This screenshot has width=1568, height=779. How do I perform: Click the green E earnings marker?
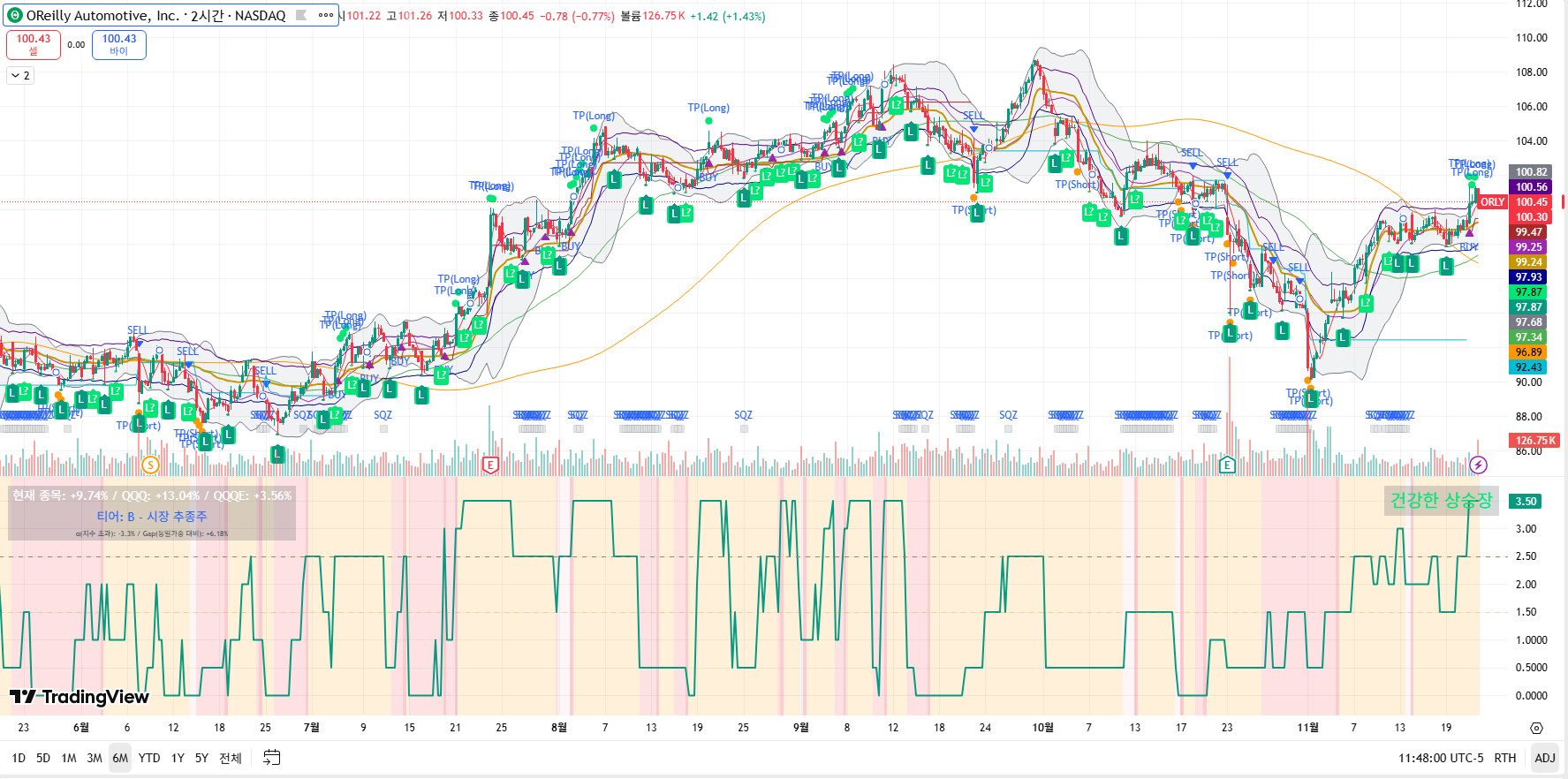[1226, 465]
